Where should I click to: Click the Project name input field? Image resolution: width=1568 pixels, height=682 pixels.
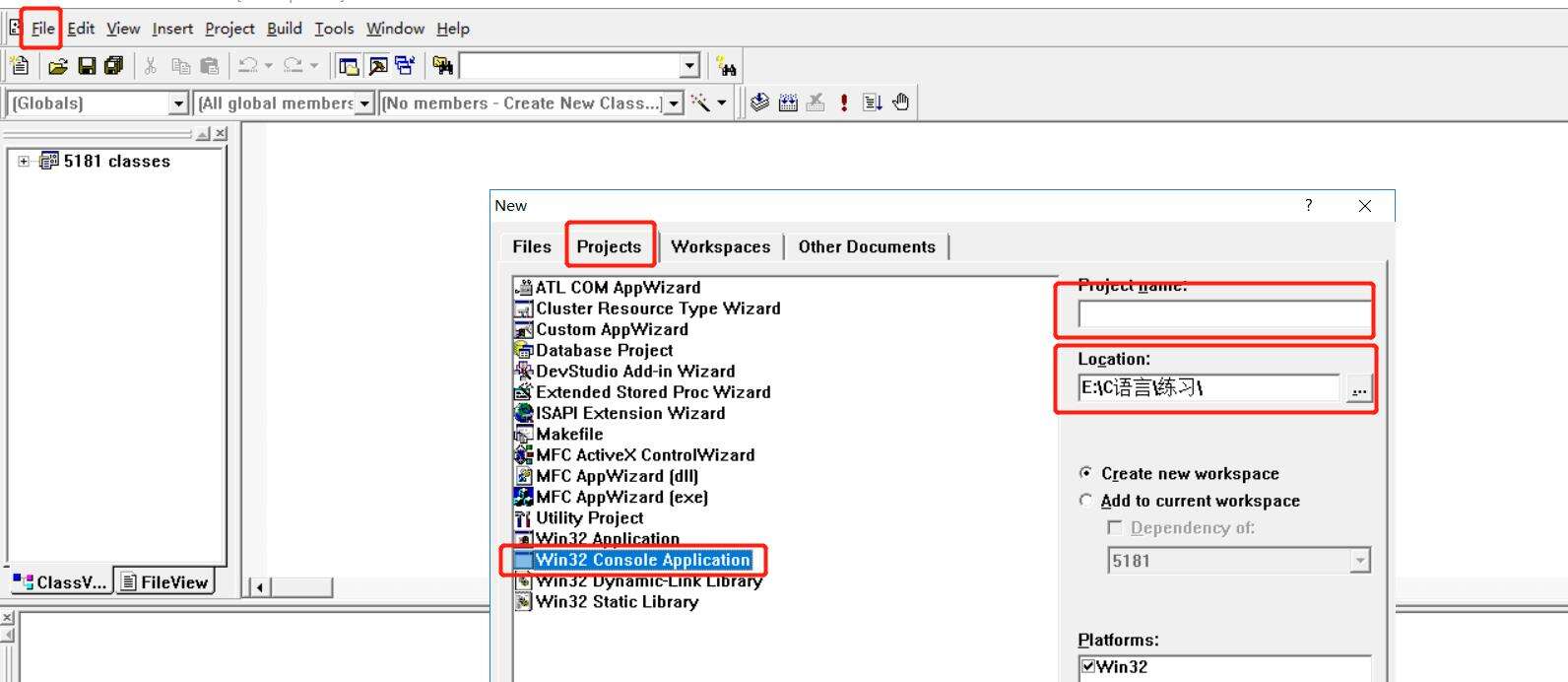1222,314
